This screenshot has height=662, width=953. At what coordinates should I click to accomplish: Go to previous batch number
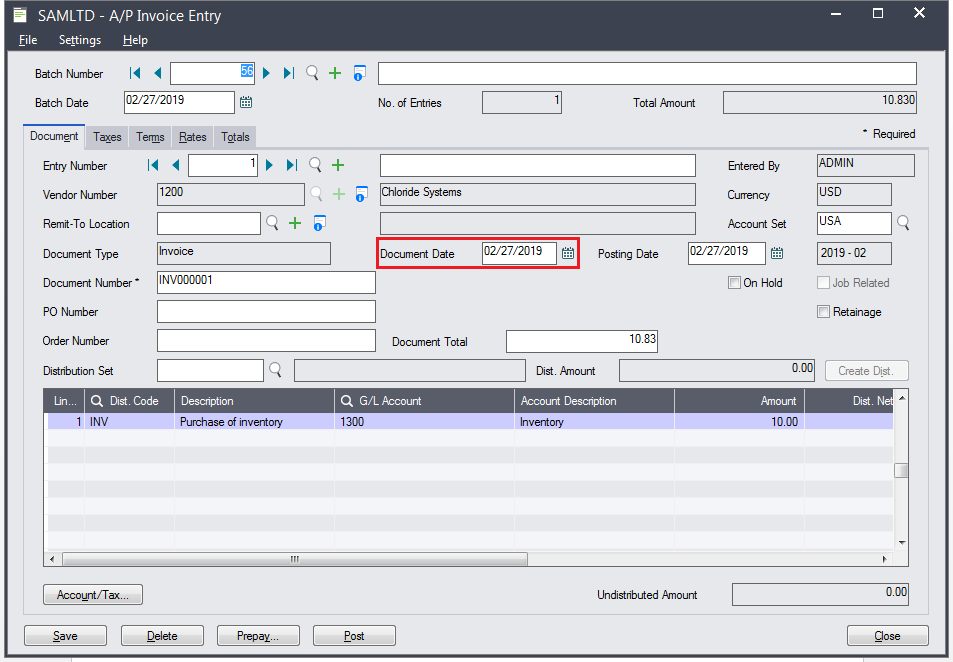(158, 74)
